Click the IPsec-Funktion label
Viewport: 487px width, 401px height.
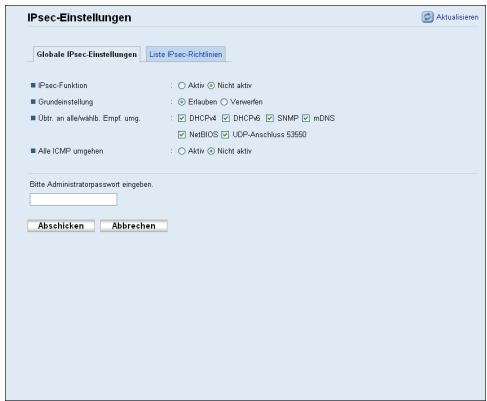(63, 86)
